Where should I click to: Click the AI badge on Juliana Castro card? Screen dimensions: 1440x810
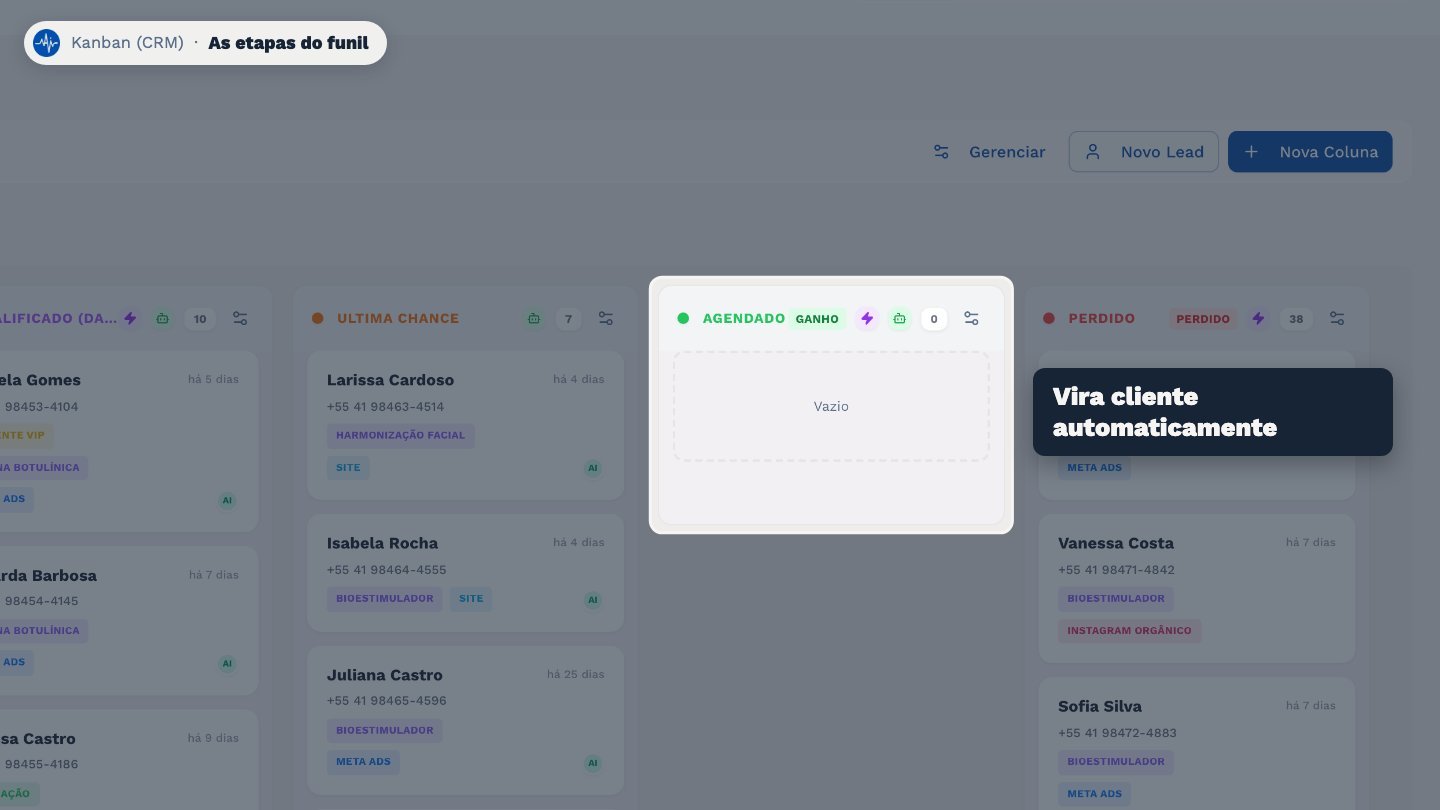[x=593, y=763]
